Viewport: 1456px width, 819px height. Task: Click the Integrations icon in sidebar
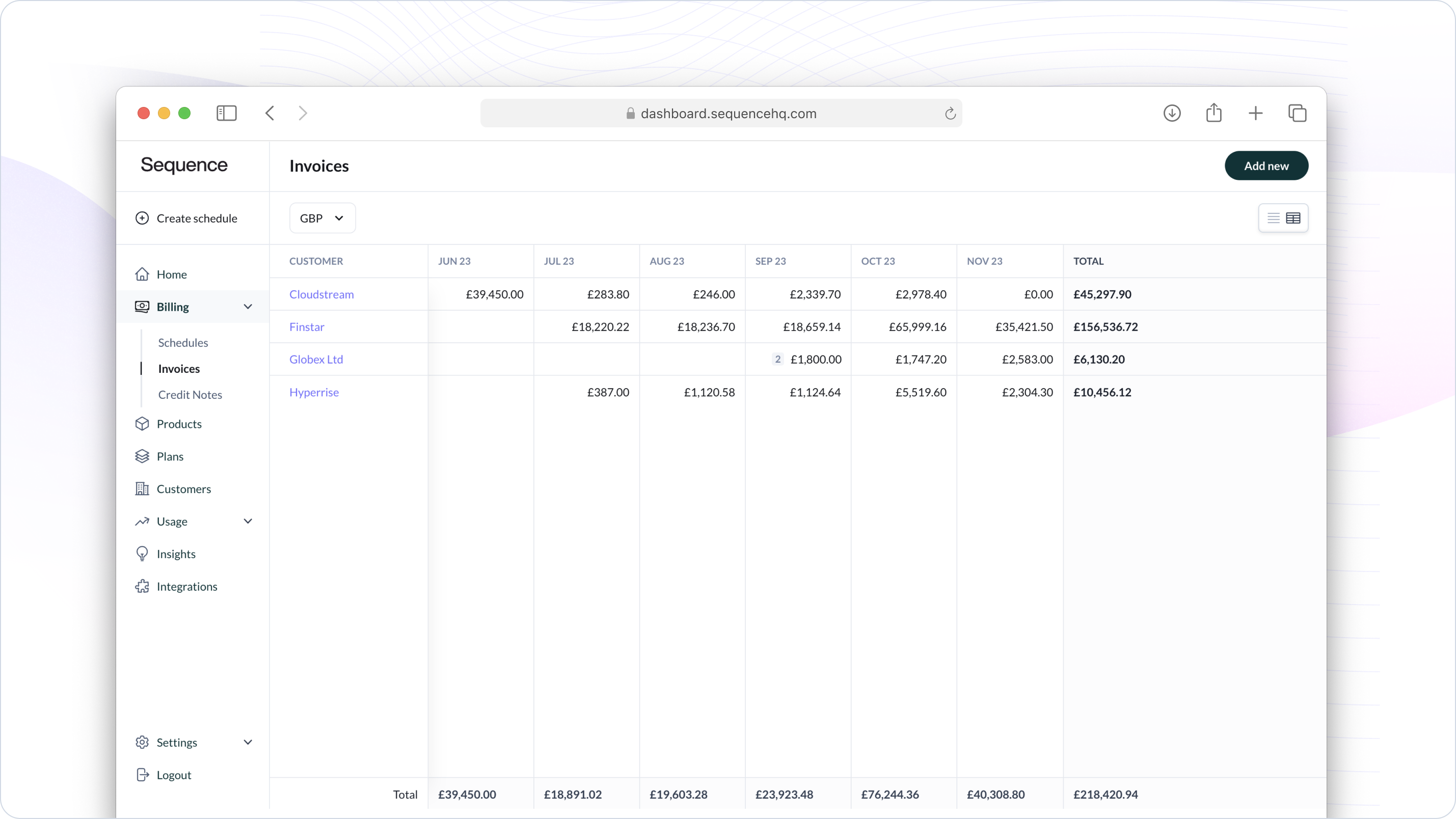142,586
